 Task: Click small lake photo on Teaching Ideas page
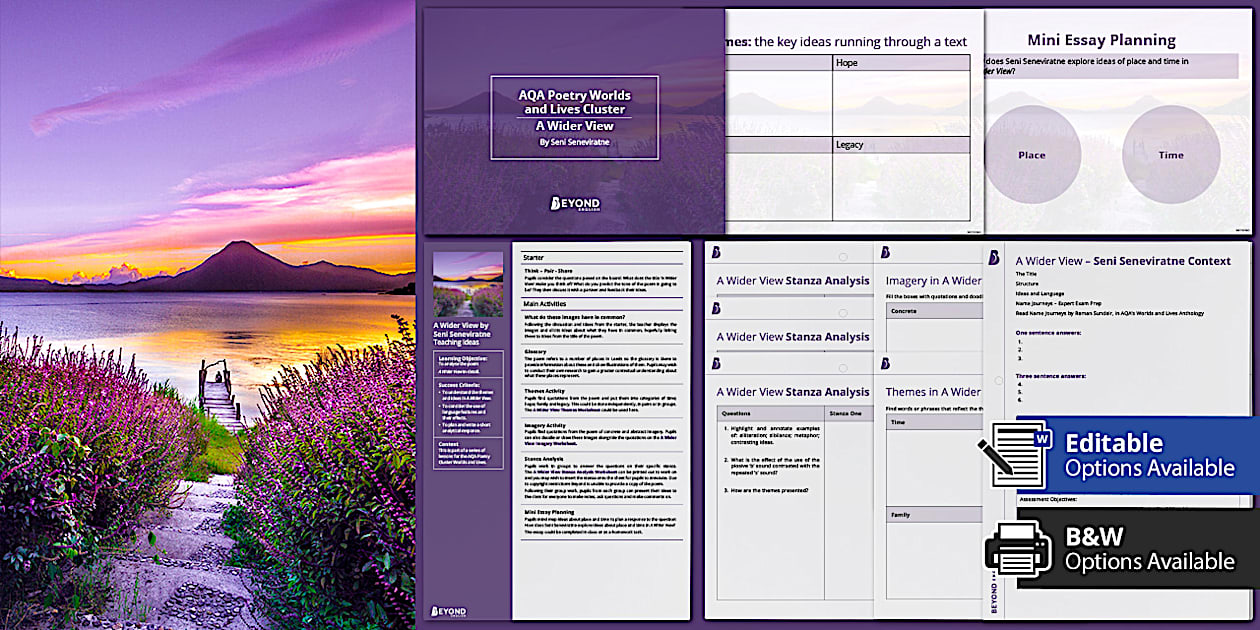pyautogui.click(x=468, y=284)
